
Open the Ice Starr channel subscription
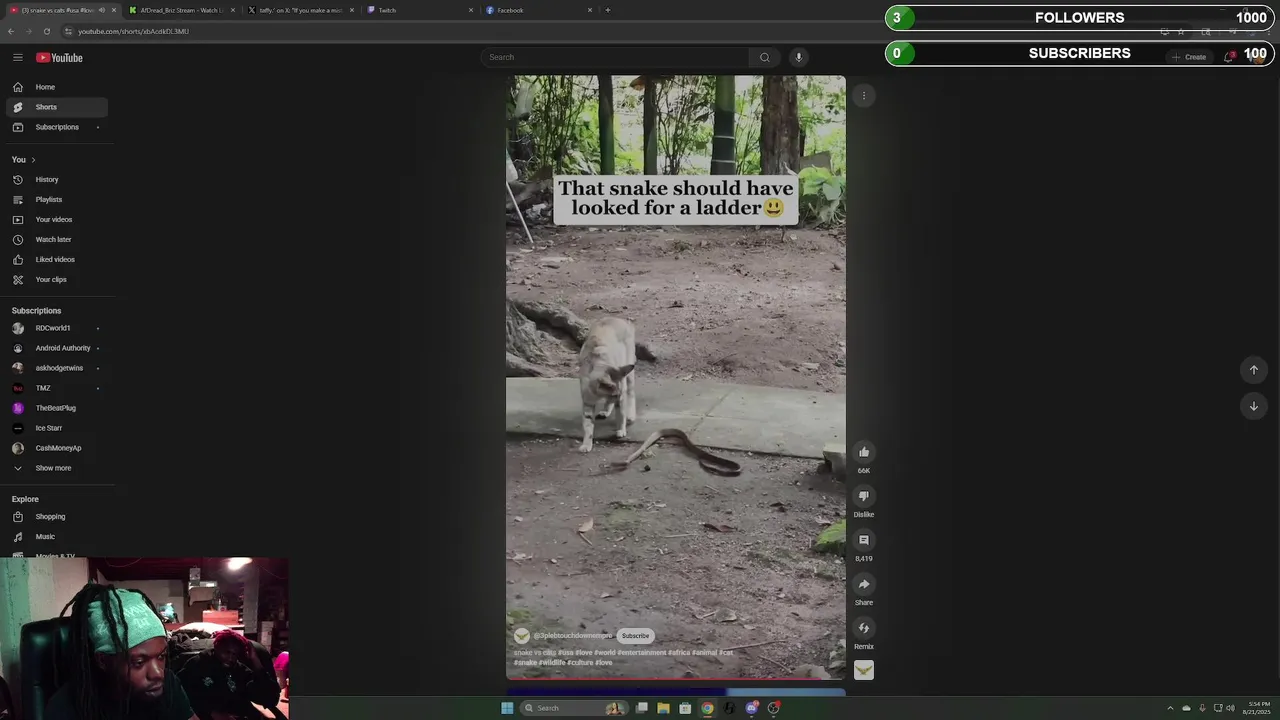57,428
